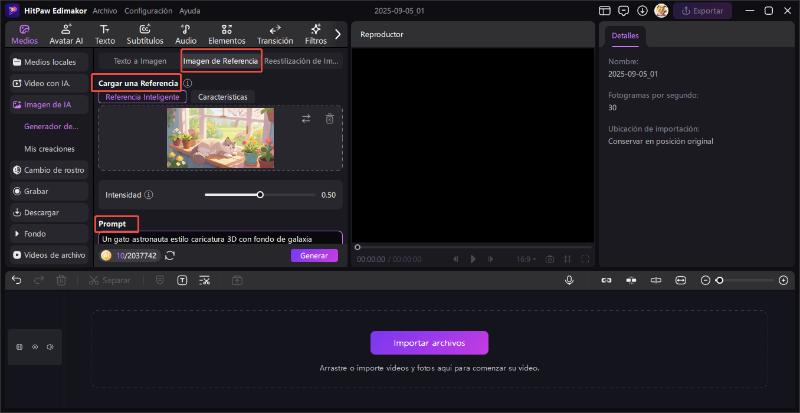The height and width of the screenshot is (413, 800).
Task: Click the snapshot camera icon under player
Action: (x=549, y=259)
